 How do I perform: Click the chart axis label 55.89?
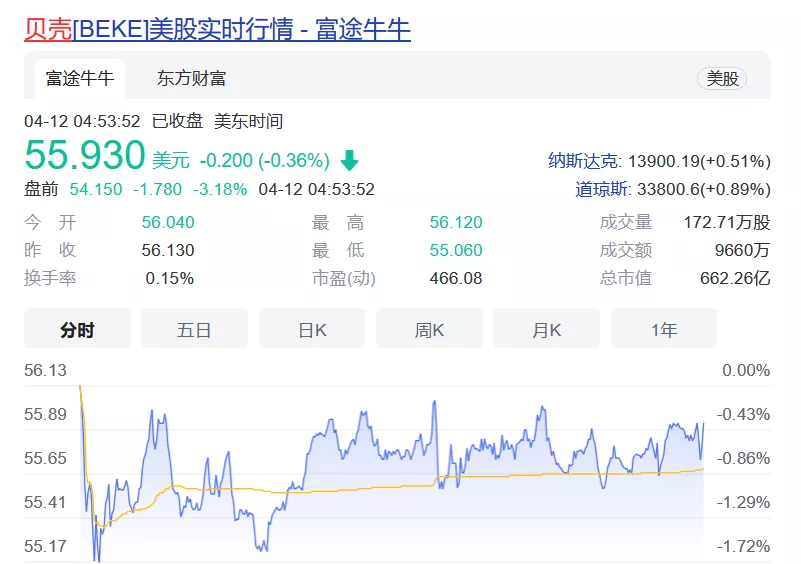click(45, 414)
